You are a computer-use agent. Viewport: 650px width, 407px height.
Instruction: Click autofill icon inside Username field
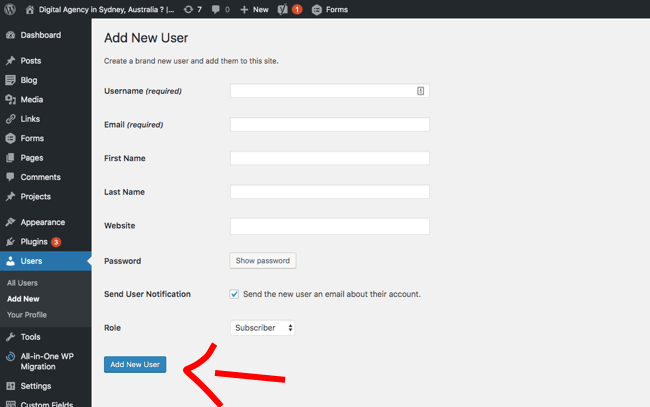(x=420, y=91)
